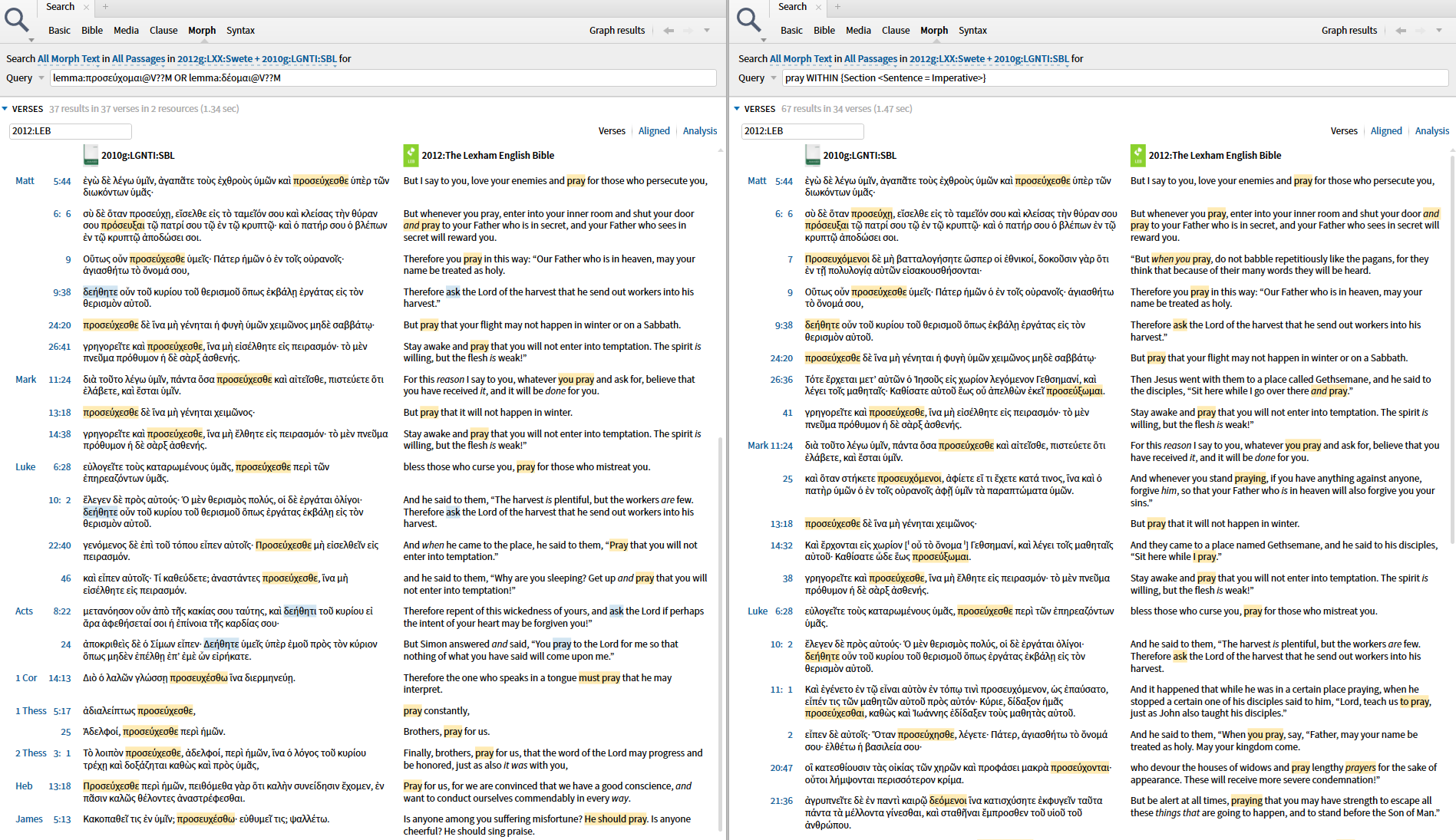1456x840 pixels.
Task: Switch to the Syntax search type, right panel
Action: coord(972,31)
